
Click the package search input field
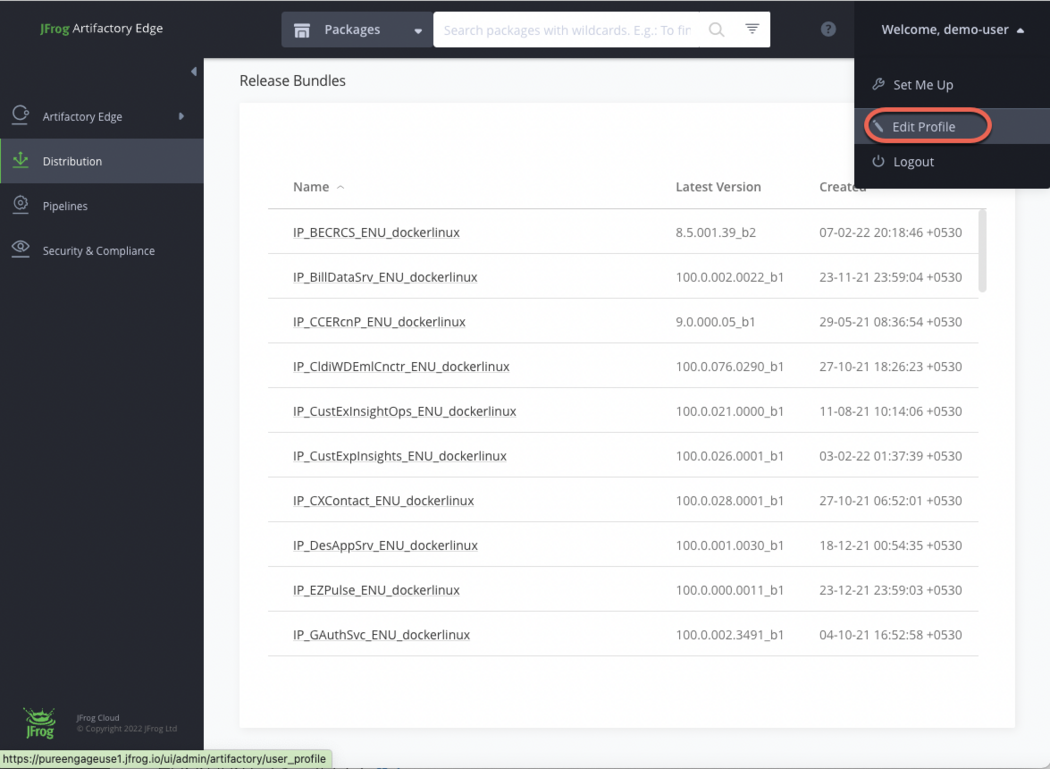coord(567,30)
